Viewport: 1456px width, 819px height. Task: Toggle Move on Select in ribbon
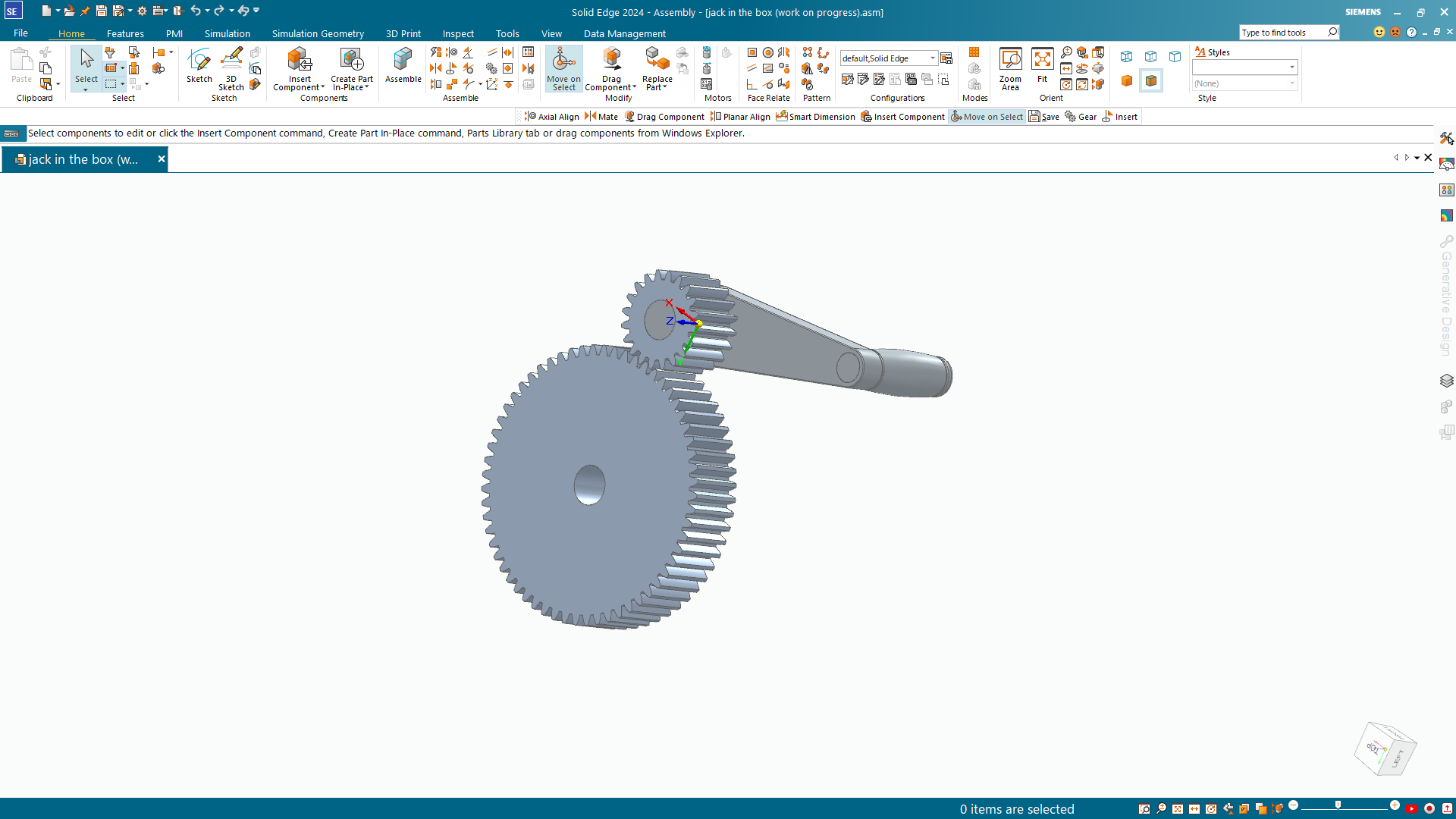(563, 67)
